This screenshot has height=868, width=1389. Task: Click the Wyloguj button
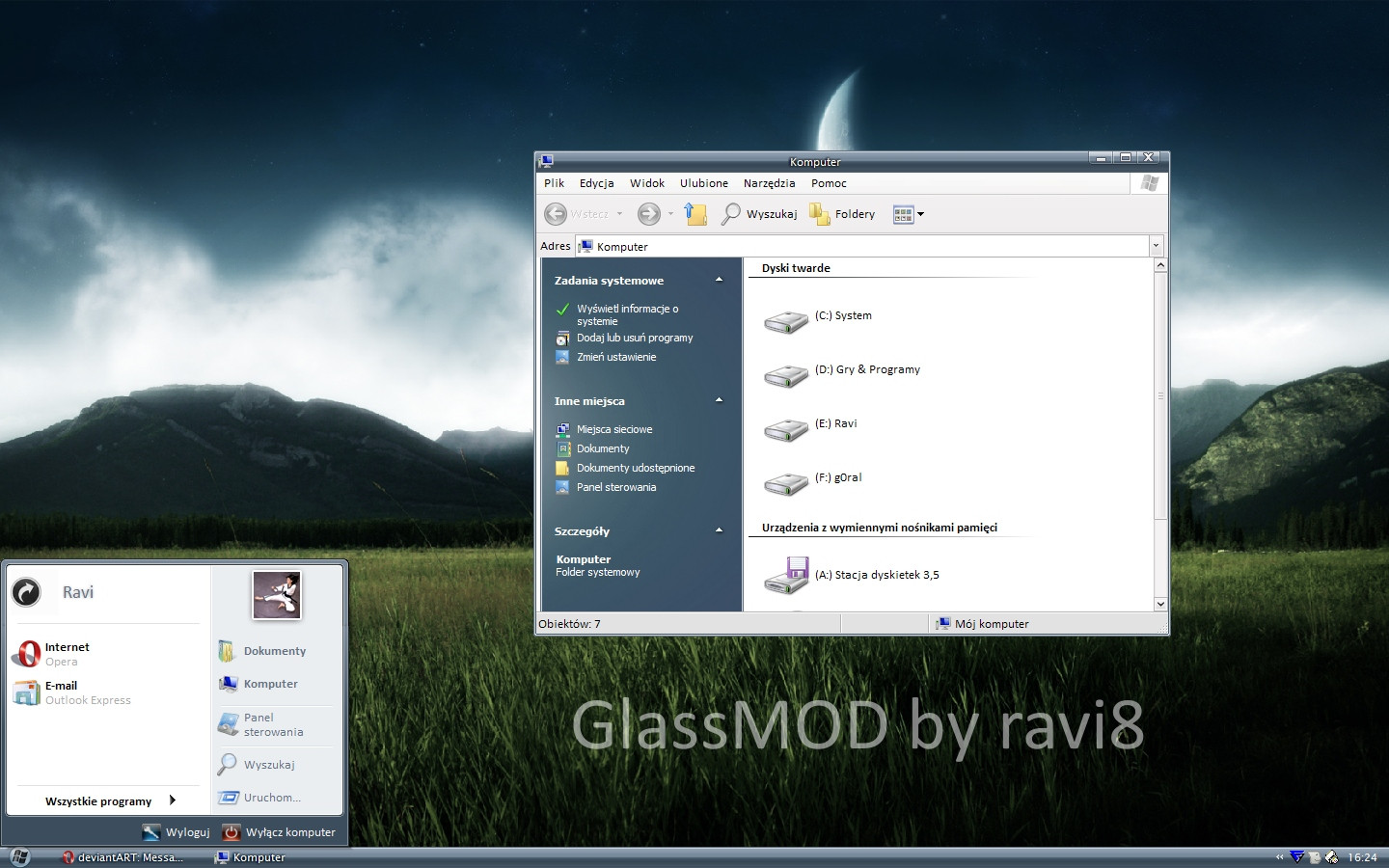point(177,832)
